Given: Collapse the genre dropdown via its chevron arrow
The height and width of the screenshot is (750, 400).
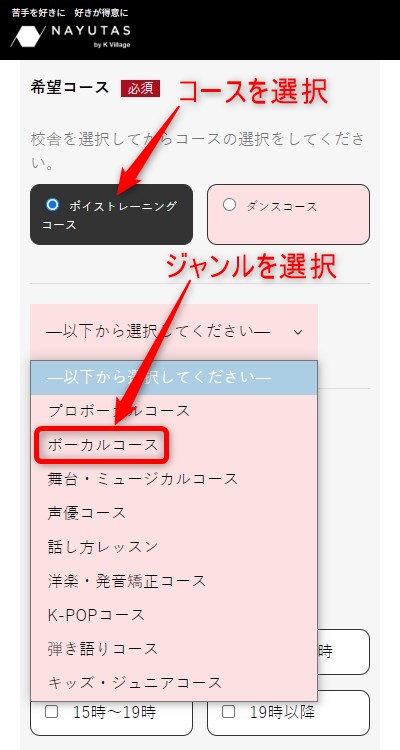Looking at the screenshot, I should coord(298,331).
